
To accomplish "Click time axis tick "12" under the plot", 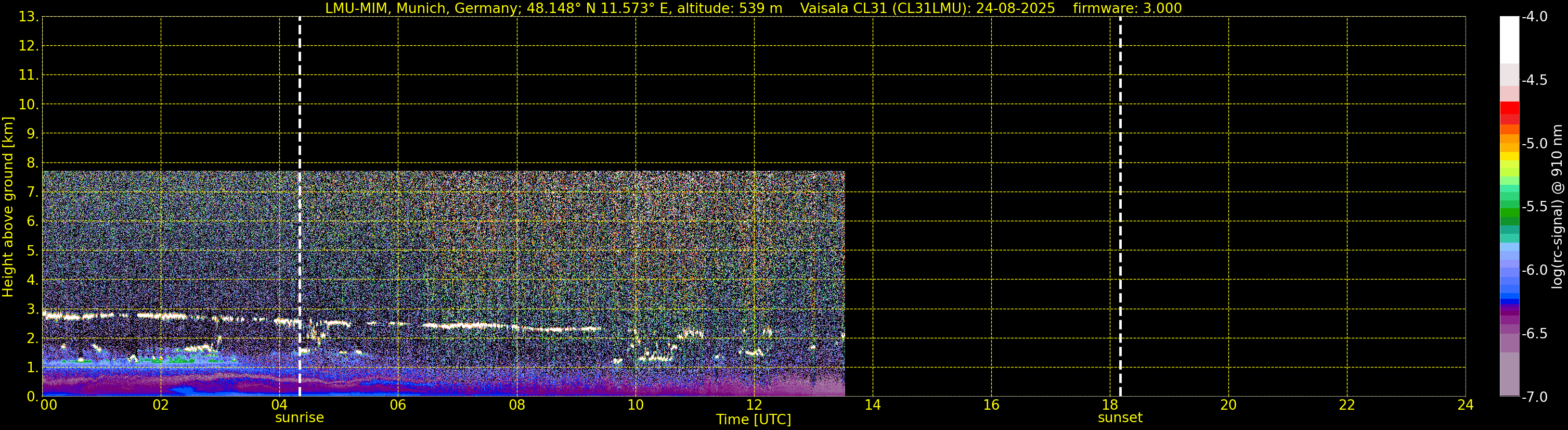I will click(754, 405).
